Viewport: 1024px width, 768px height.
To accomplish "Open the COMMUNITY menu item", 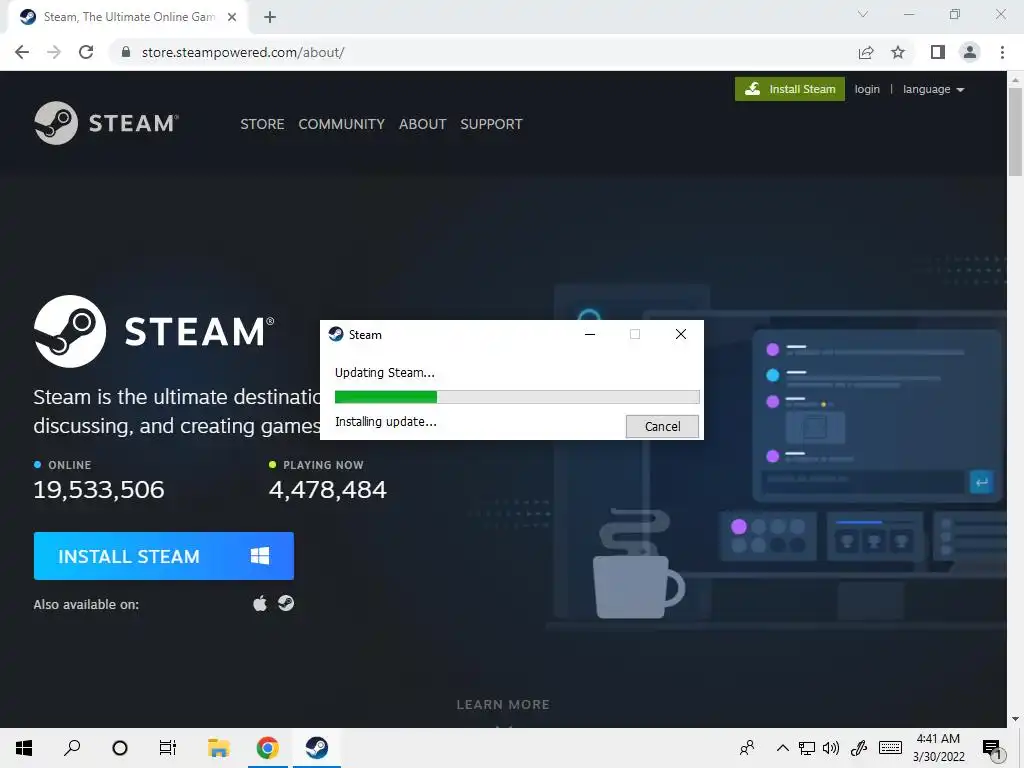I will pyautogui.click(x=341, y=124).
